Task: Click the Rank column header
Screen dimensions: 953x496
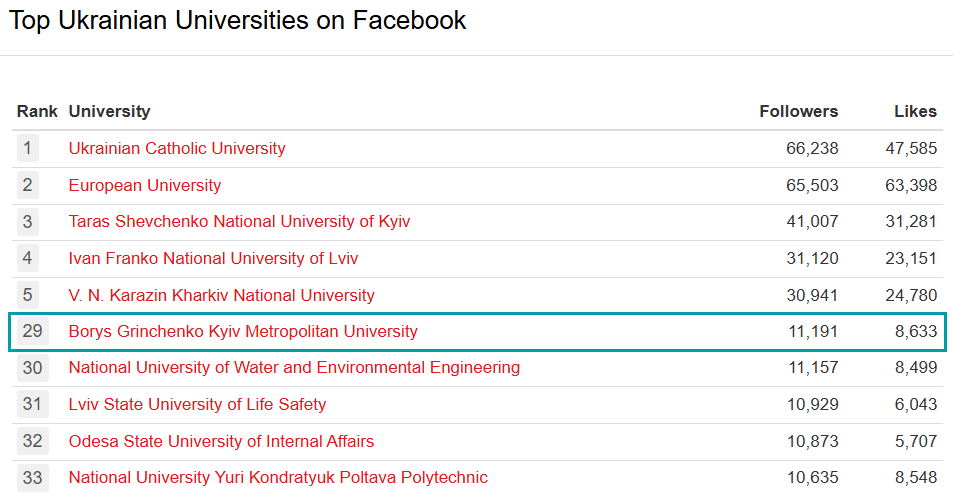Action: (37, 111)
